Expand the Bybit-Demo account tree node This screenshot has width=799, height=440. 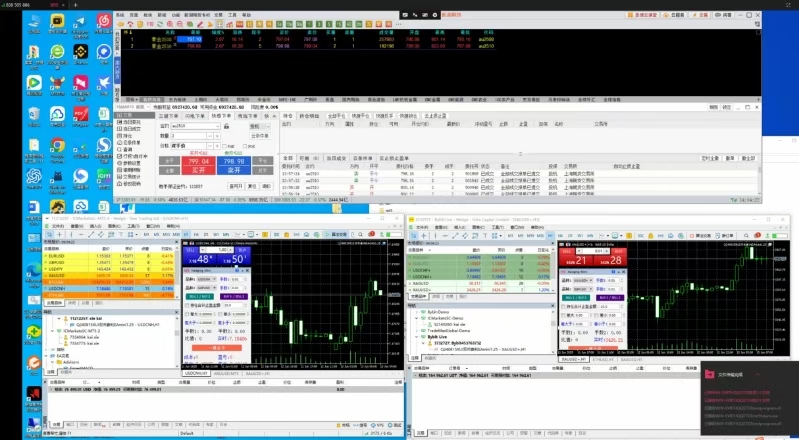tap(419, 313)
